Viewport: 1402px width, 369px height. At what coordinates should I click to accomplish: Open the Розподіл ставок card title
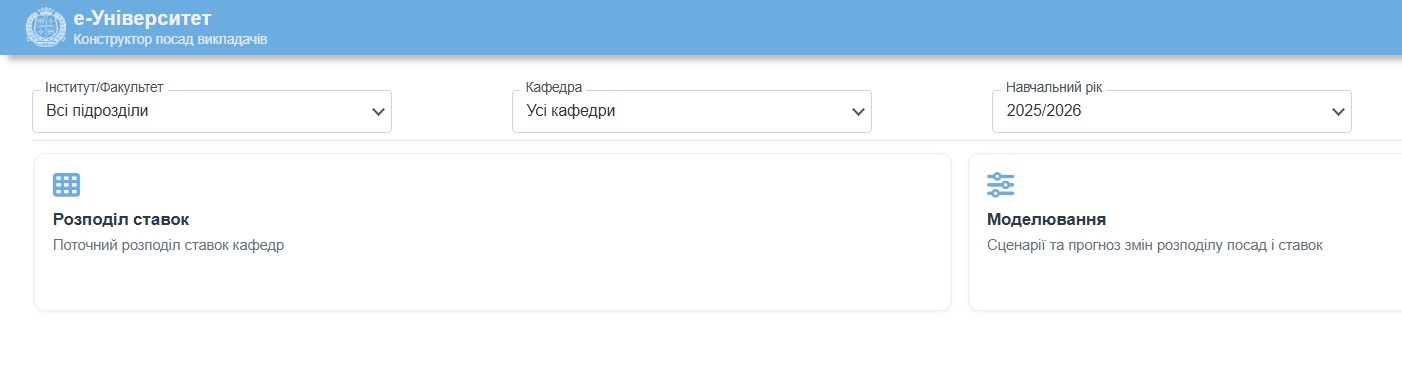[x=121, y=220]
